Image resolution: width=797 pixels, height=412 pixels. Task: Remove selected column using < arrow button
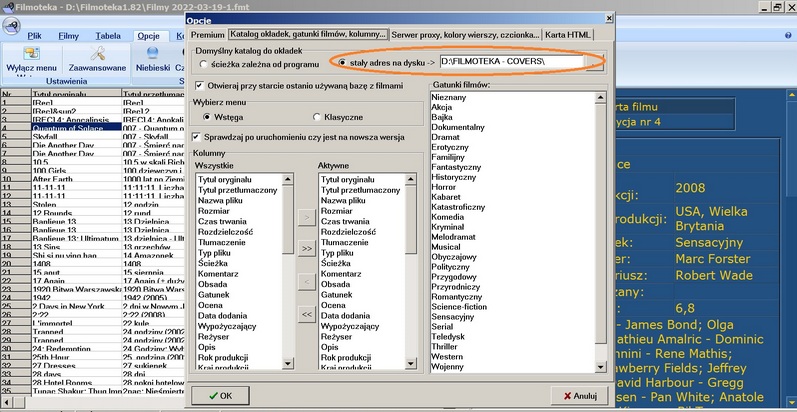tap(306, 283)
